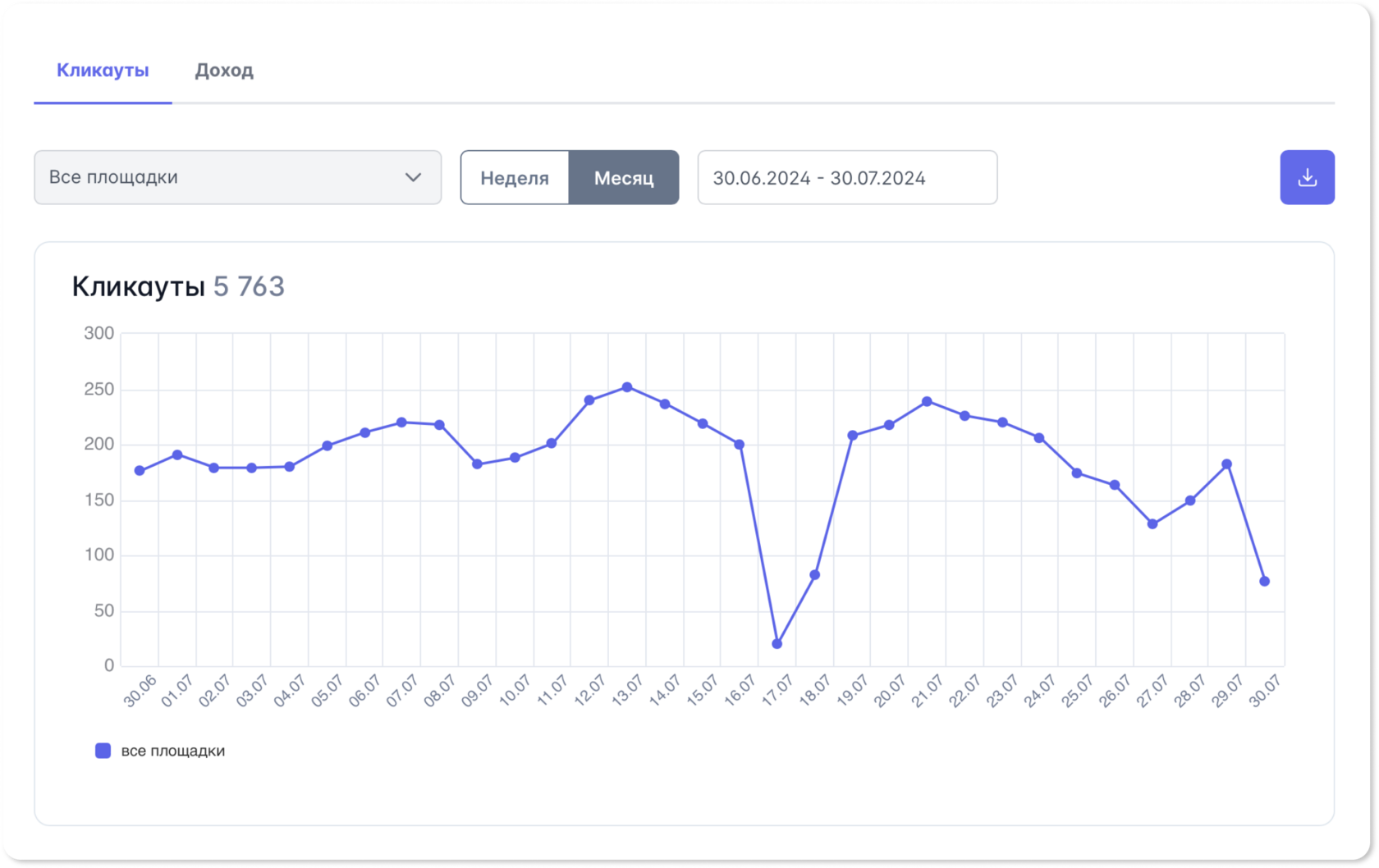Click the data point for 07.07

point(401,423)
